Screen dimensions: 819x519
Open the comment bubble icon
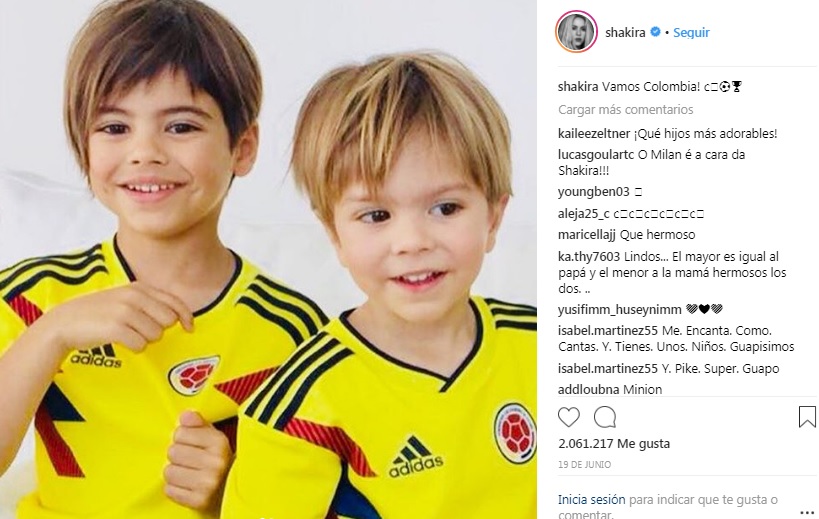605,417
